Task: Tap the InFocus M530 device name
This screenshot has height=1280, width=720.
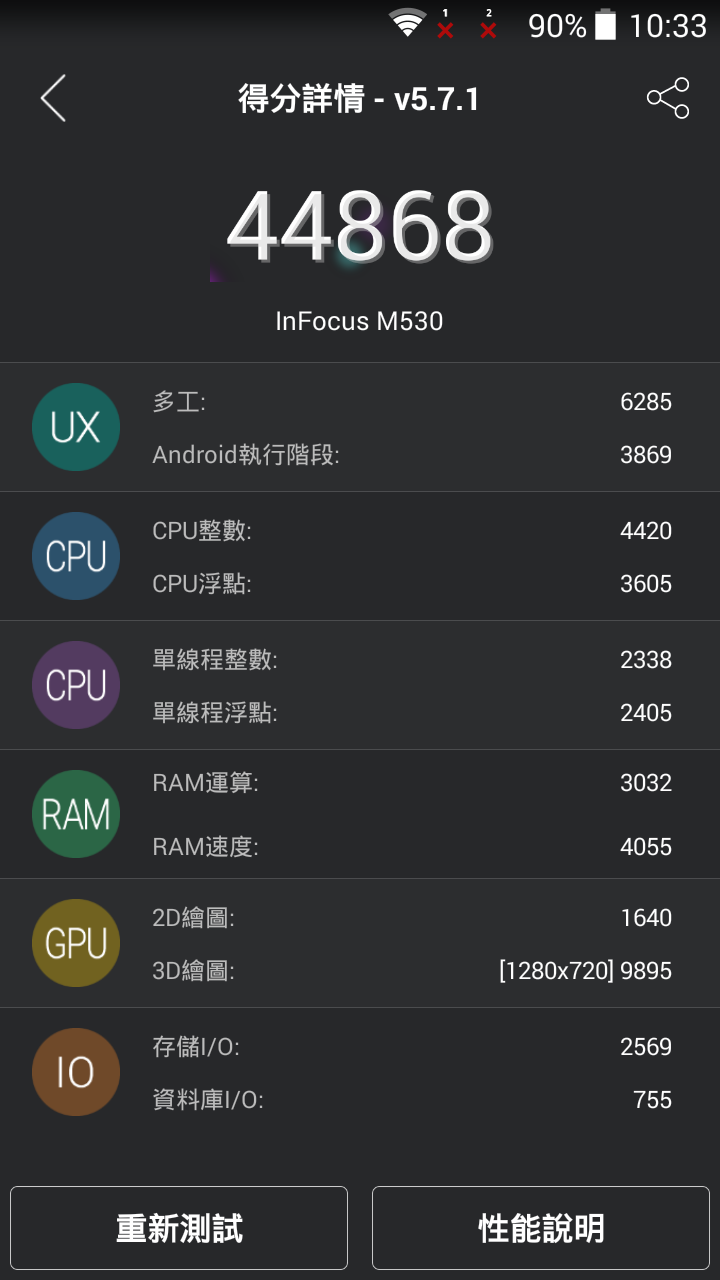Action: (x=359, y=321)
